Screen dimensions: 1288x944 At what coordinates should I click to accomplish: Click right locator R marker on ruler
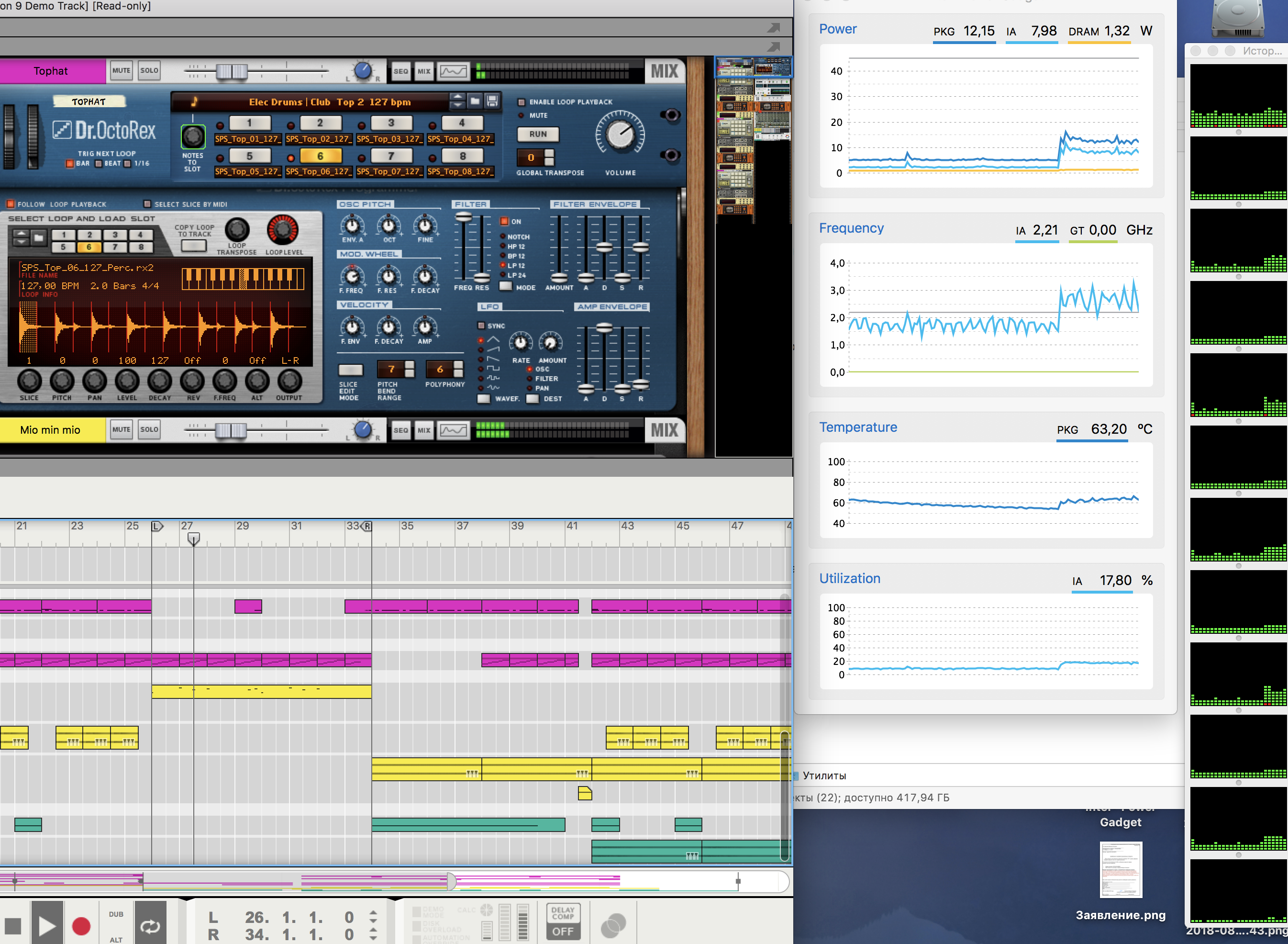pos(366,526)
